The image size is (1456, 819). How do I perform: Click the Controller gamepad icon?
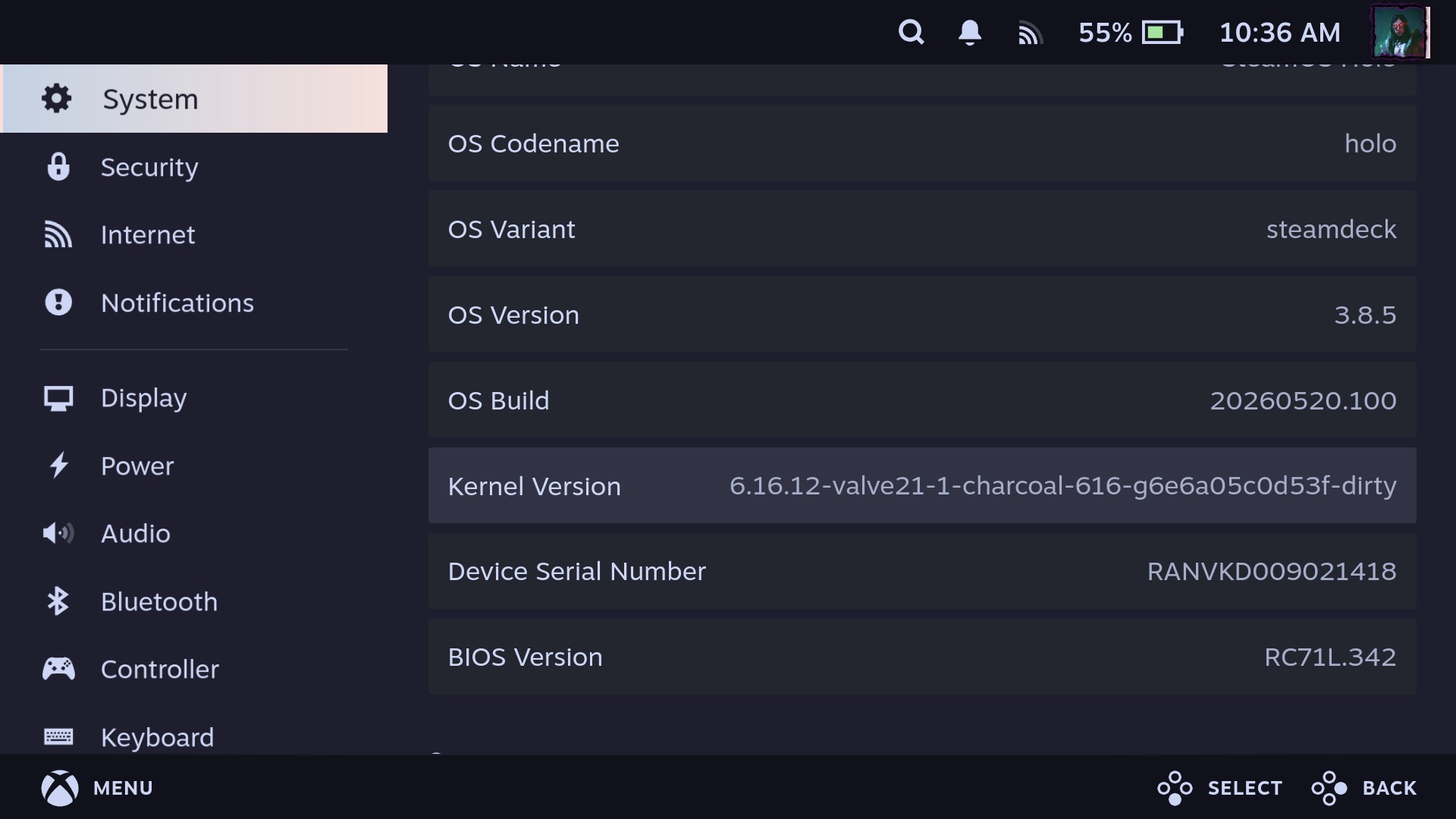click(58, 669)
